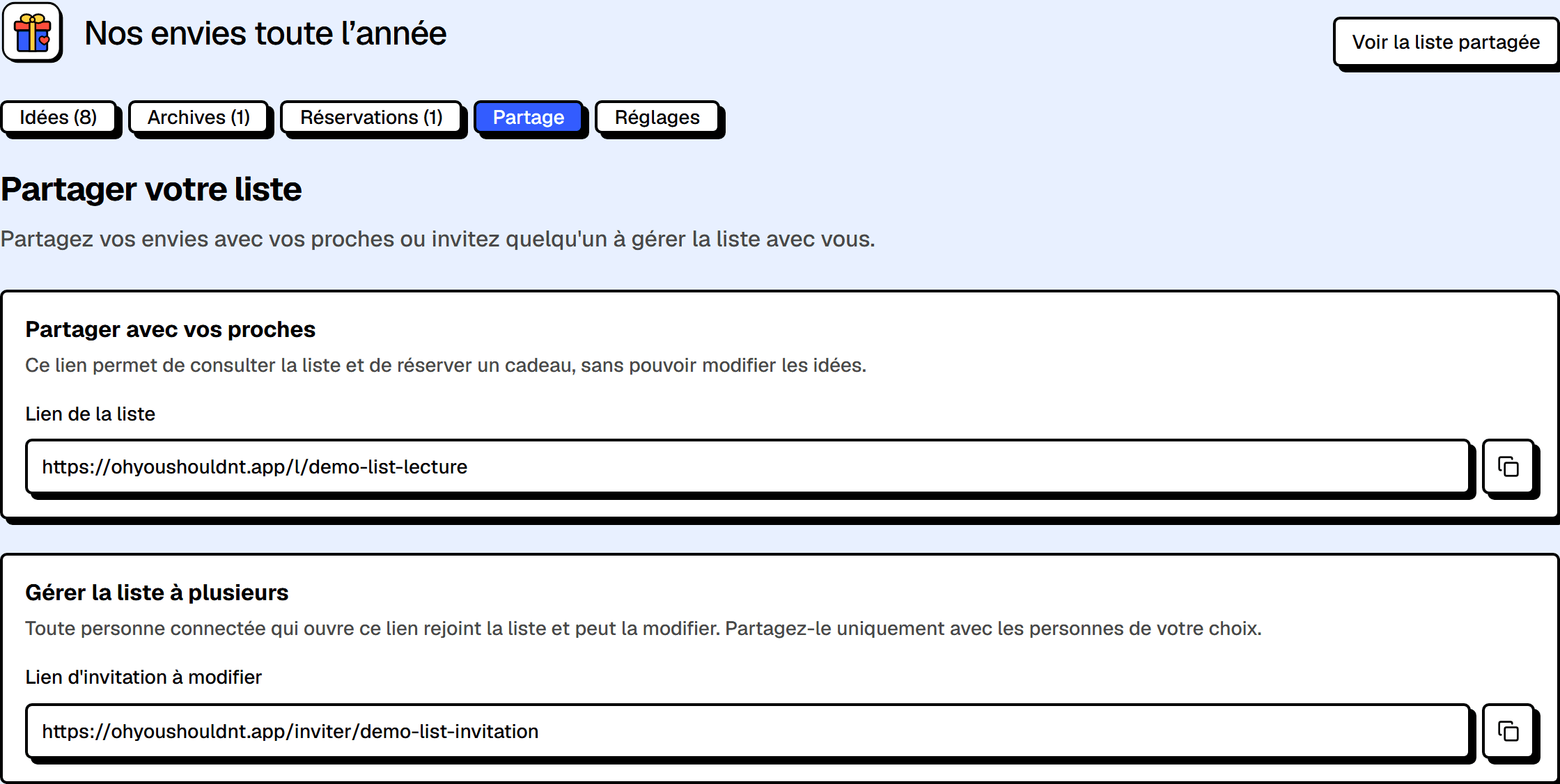1560x784 pixels.
Task: Click Voir la liste partagée button
Action: pyautogui.click(x=1446, y=42)
